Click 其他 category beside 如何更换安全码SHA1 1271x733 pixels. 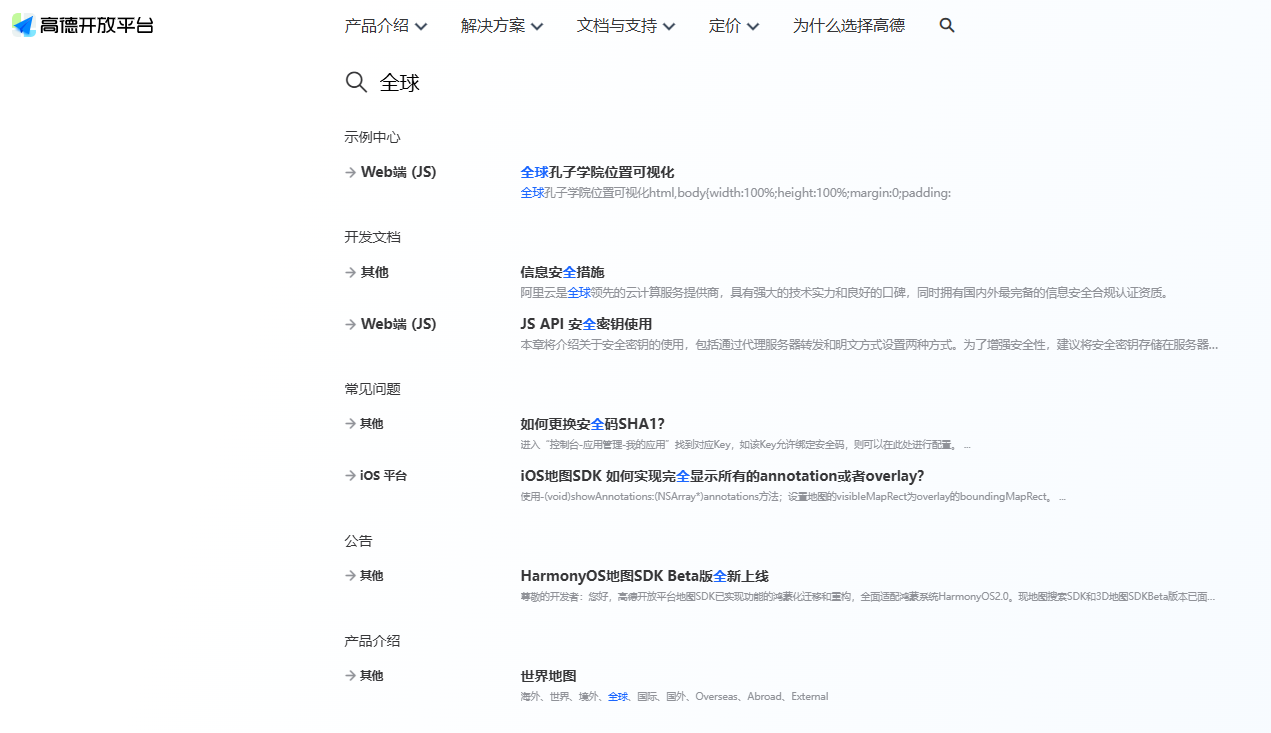click(364, 424)
